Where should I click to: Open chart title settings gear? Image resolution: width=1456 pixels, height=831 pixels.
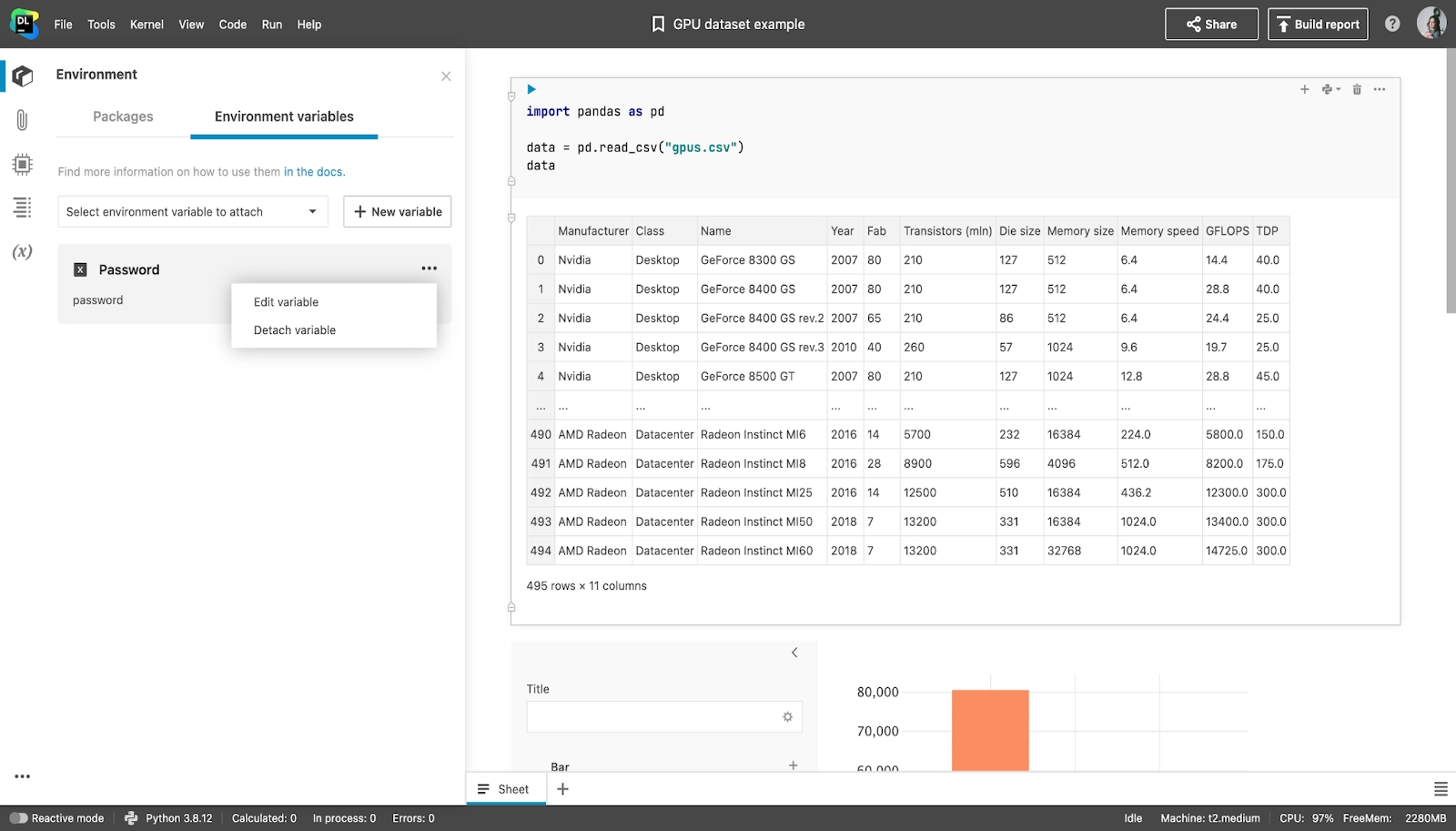pos(787,717)
